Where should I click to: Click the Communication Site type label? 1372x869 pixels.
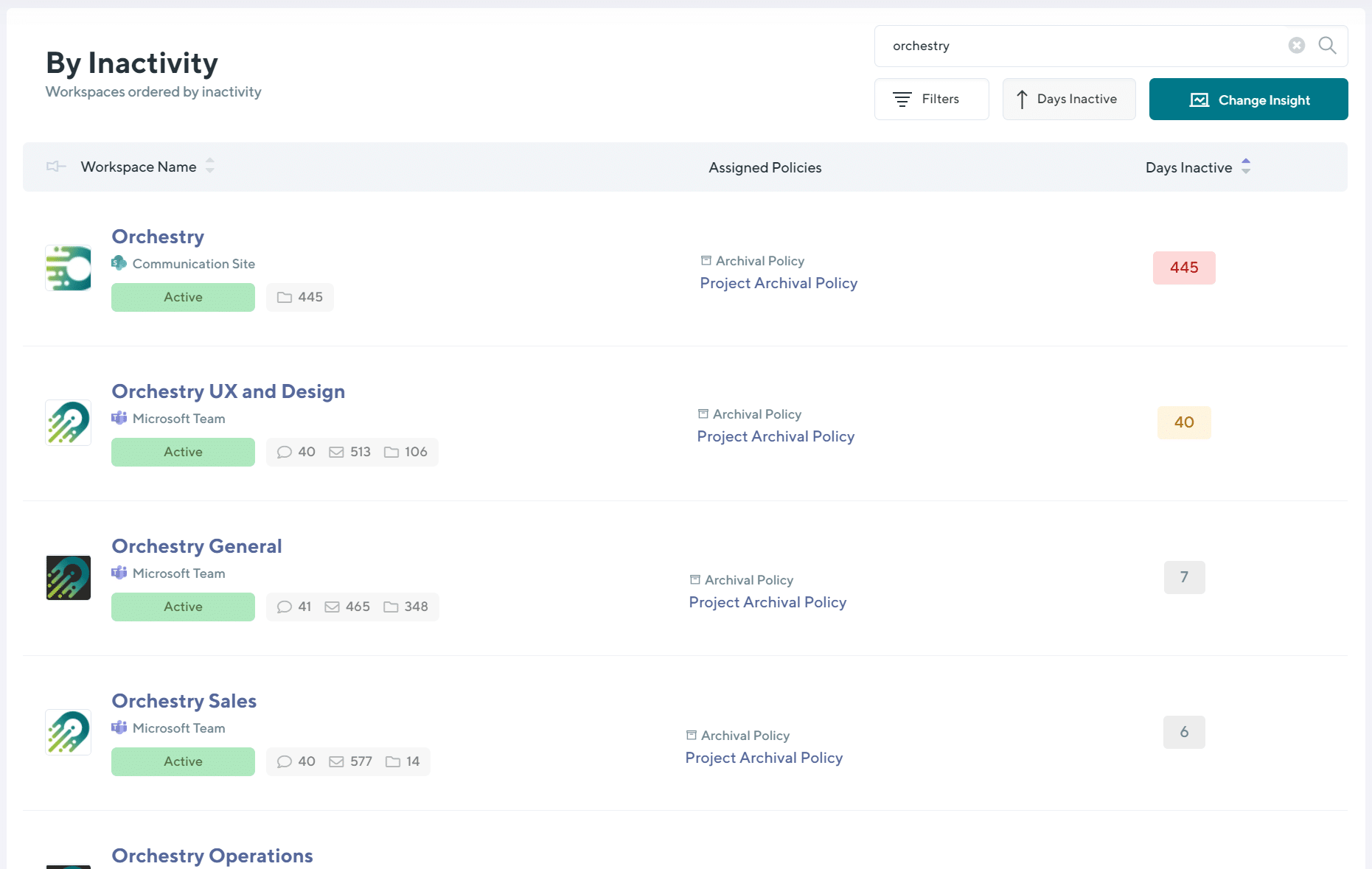[194, 264]
